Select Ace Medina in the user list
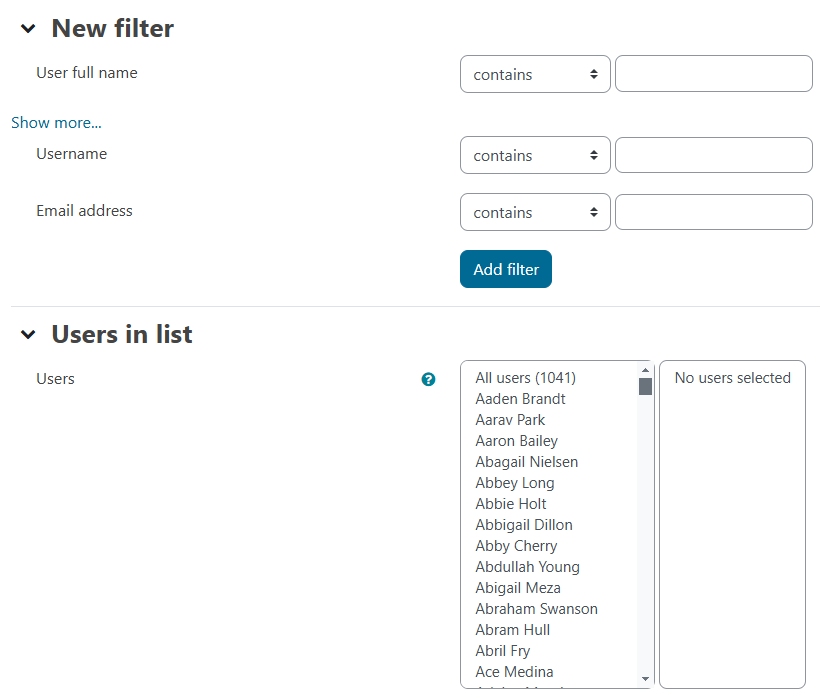 click(514, 672)
